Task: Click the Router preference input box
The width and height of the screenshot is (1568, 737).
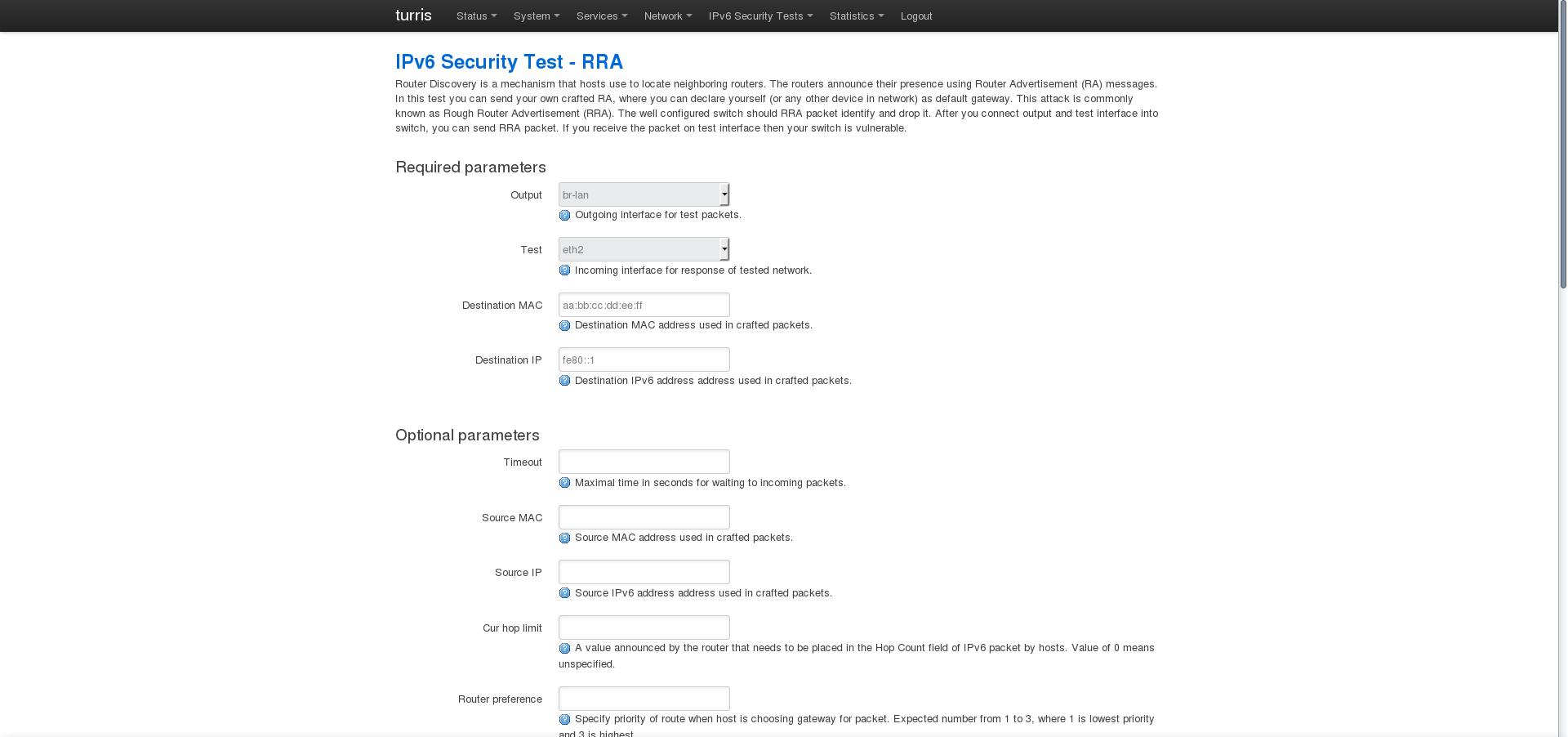Action: [644, 699]
